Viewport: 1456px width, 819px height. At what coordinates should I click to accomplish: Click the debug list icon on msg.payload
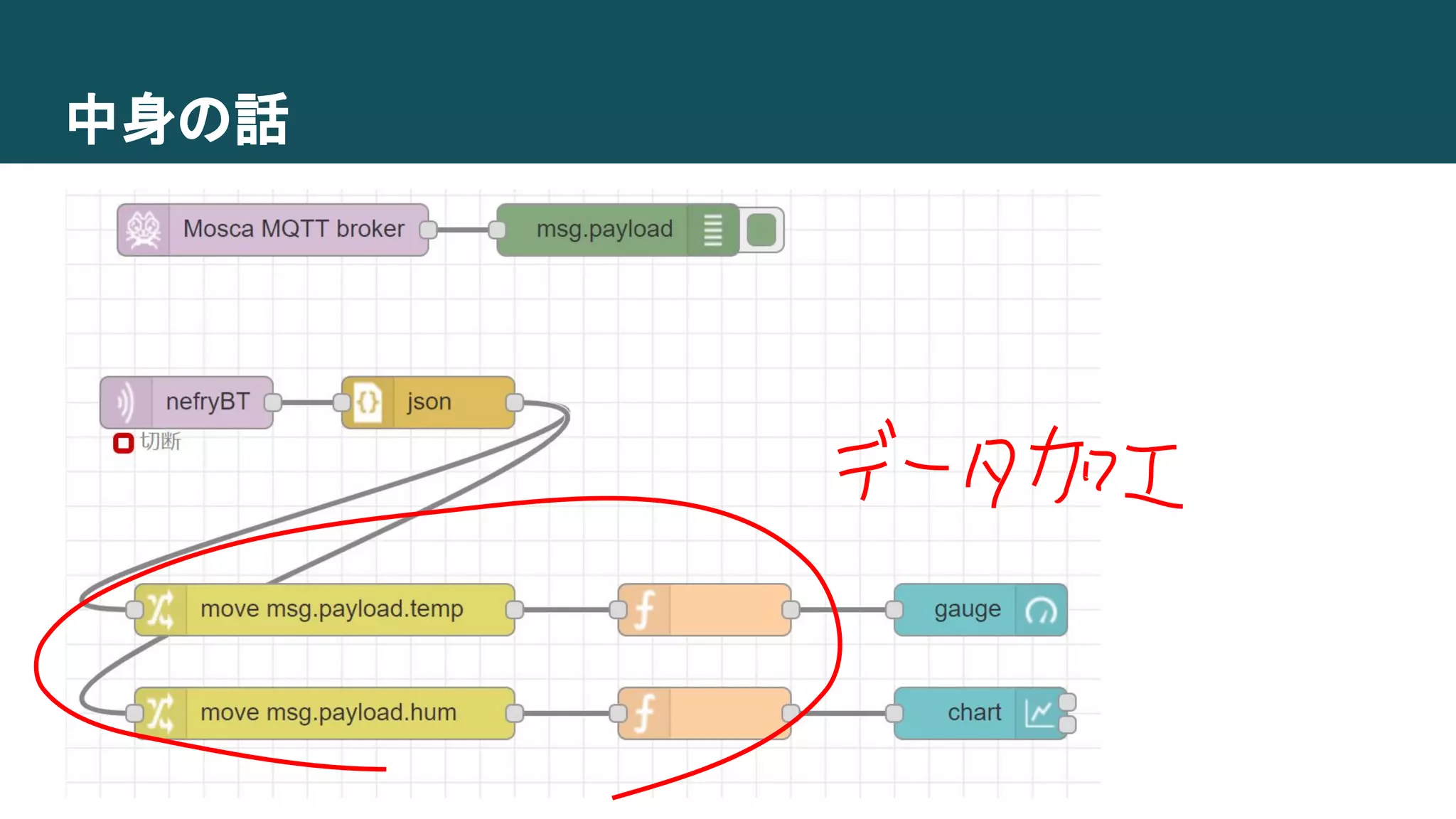pyautogui.click(x=713, y=230)
